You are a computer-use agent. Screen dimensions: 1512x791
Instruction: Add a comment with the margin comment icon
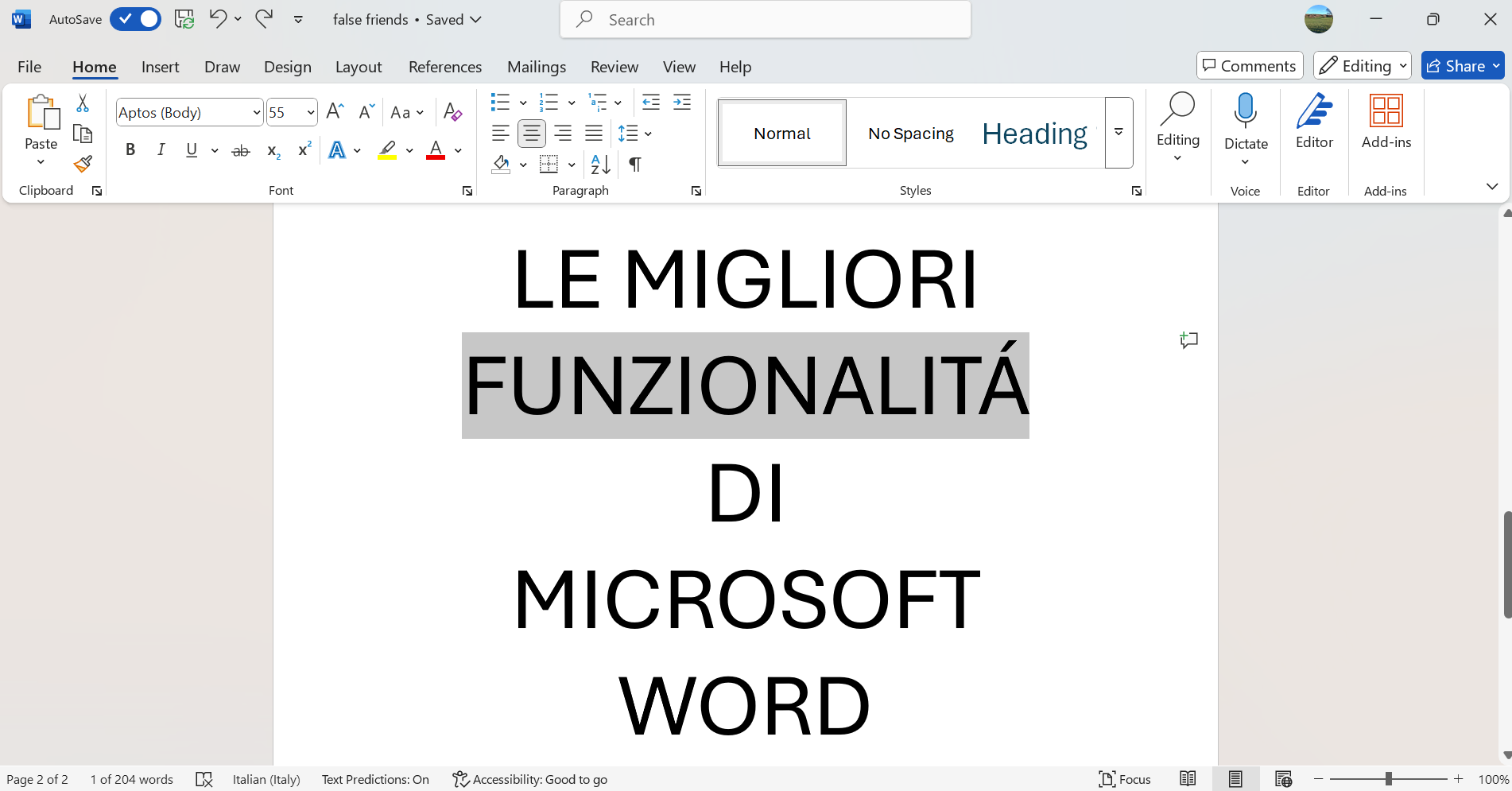click(x=1188, y=341)
